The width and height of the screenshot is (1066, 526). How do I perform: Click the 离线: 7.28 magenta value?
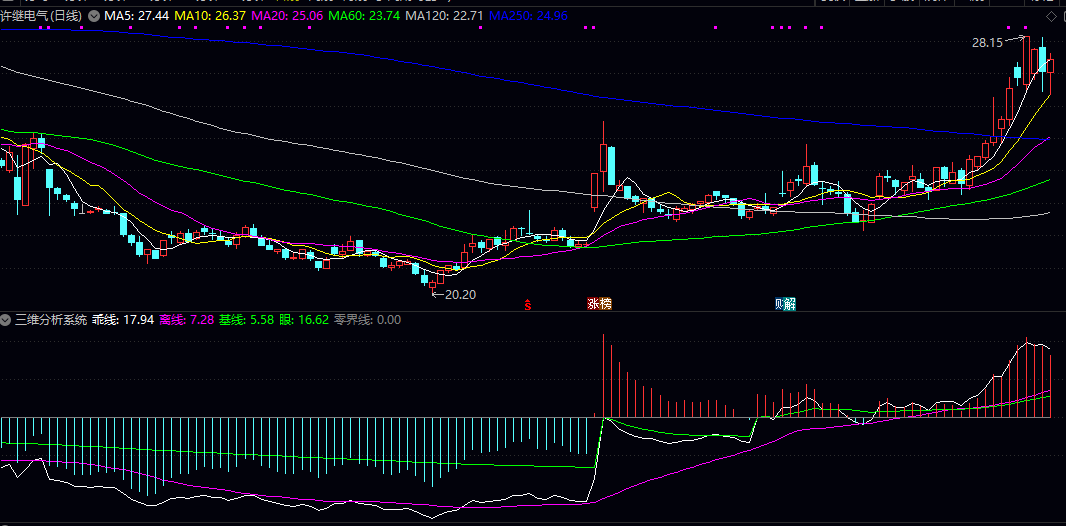pos(186,320)
